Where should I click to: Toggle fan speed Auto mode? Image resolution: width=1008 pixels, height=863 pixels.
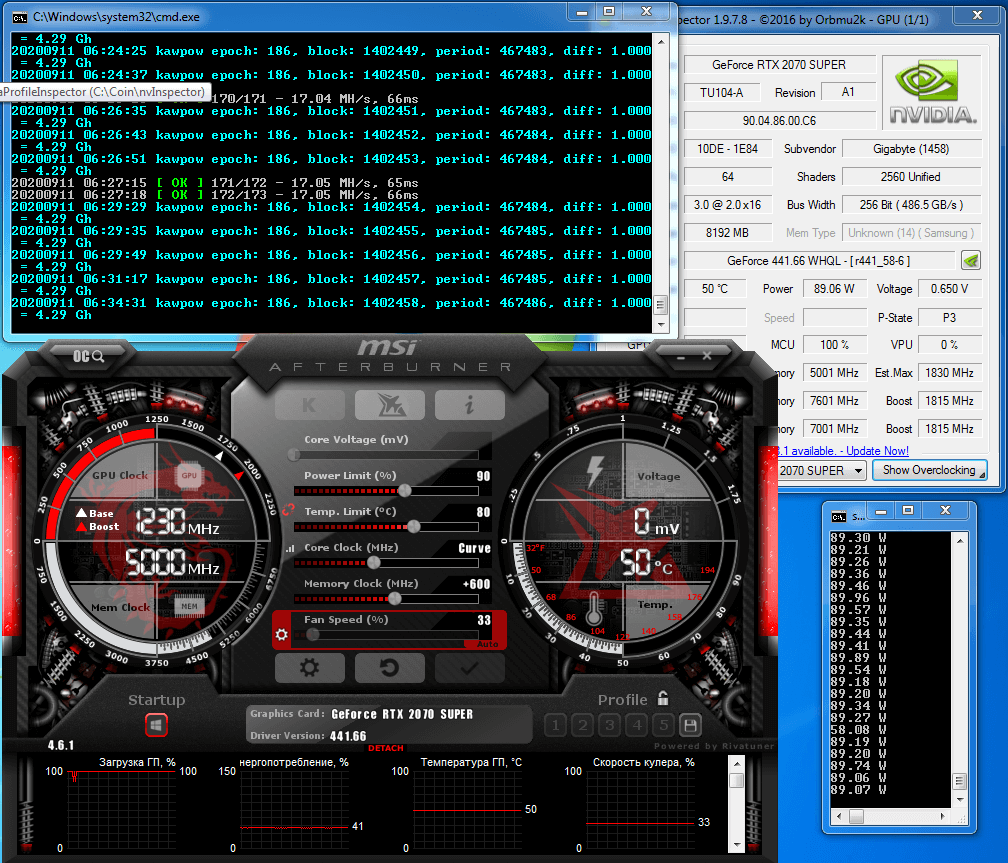pos(487,644)
